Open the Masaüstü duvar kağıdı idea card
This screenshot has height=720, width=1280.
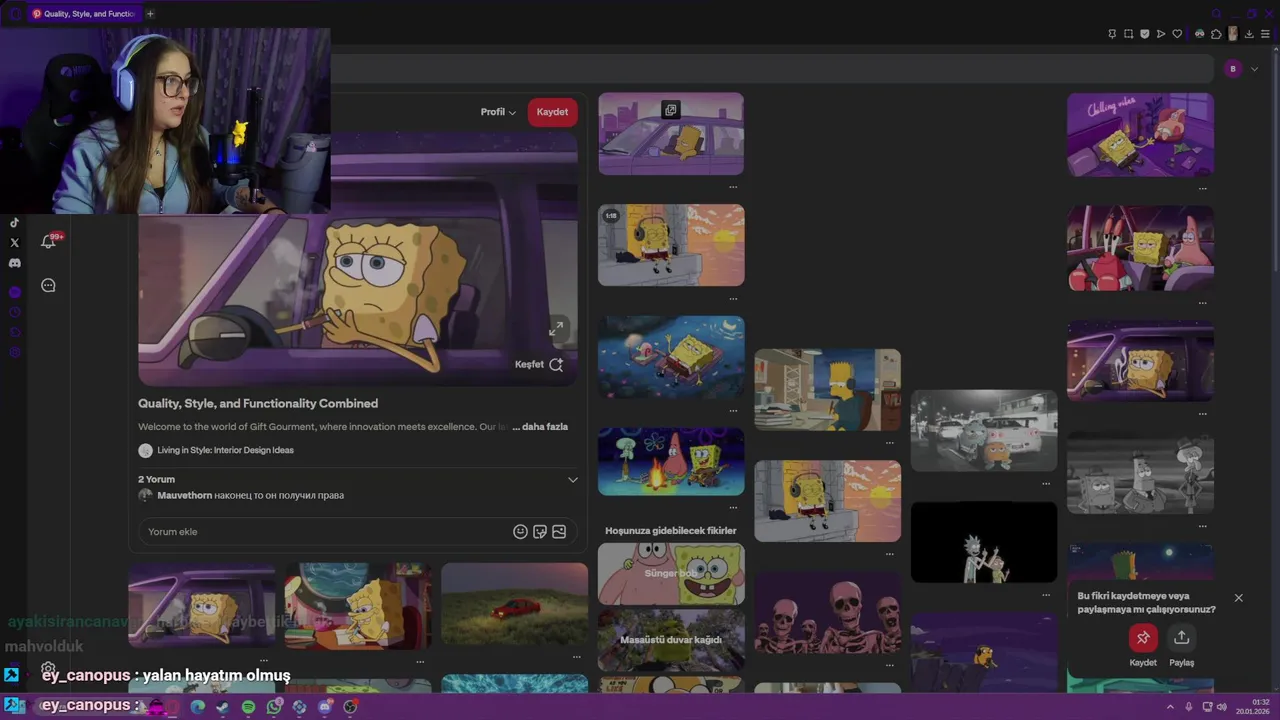point(671,640)
